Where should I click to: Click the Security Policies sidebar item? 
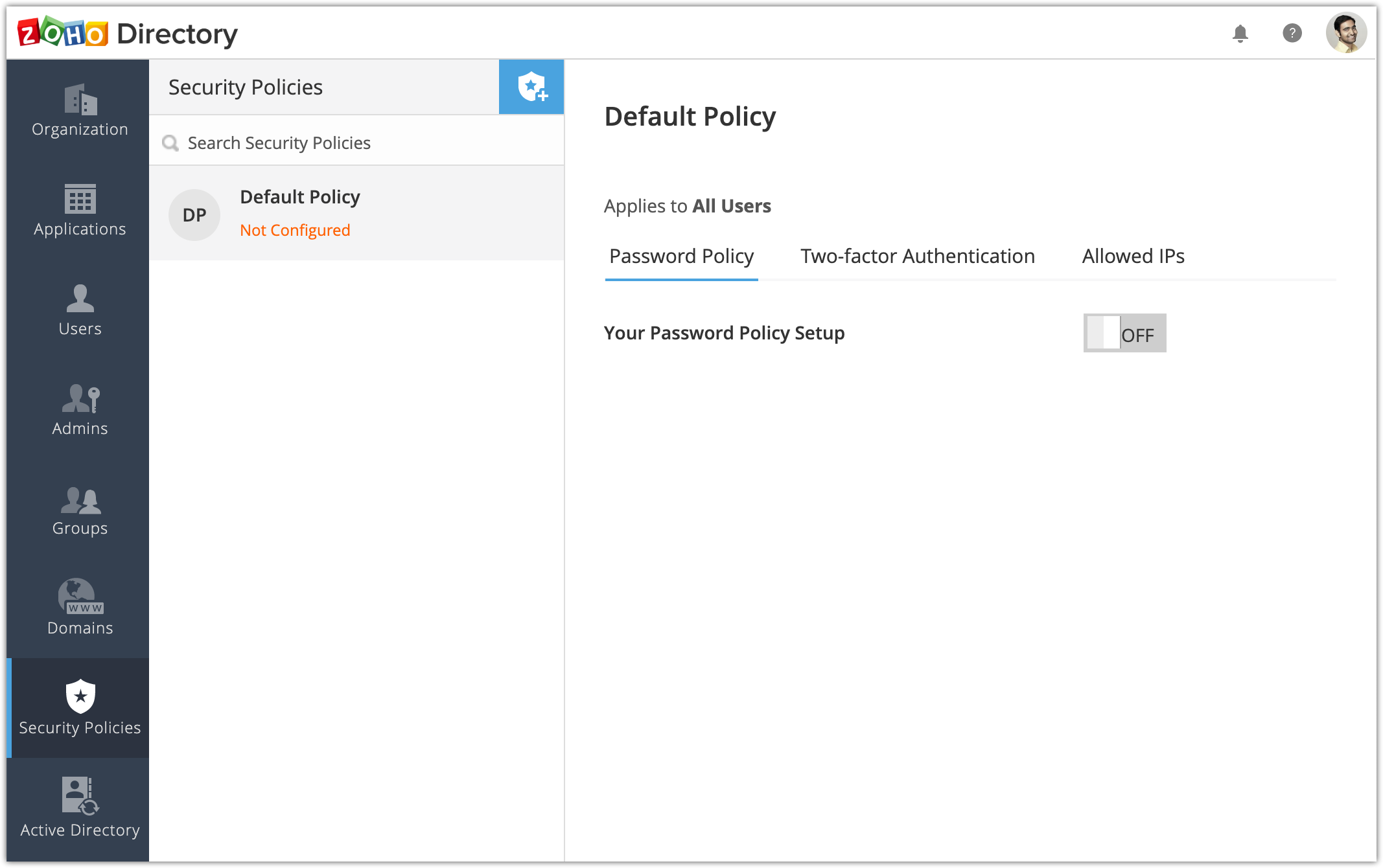[80, 708]
